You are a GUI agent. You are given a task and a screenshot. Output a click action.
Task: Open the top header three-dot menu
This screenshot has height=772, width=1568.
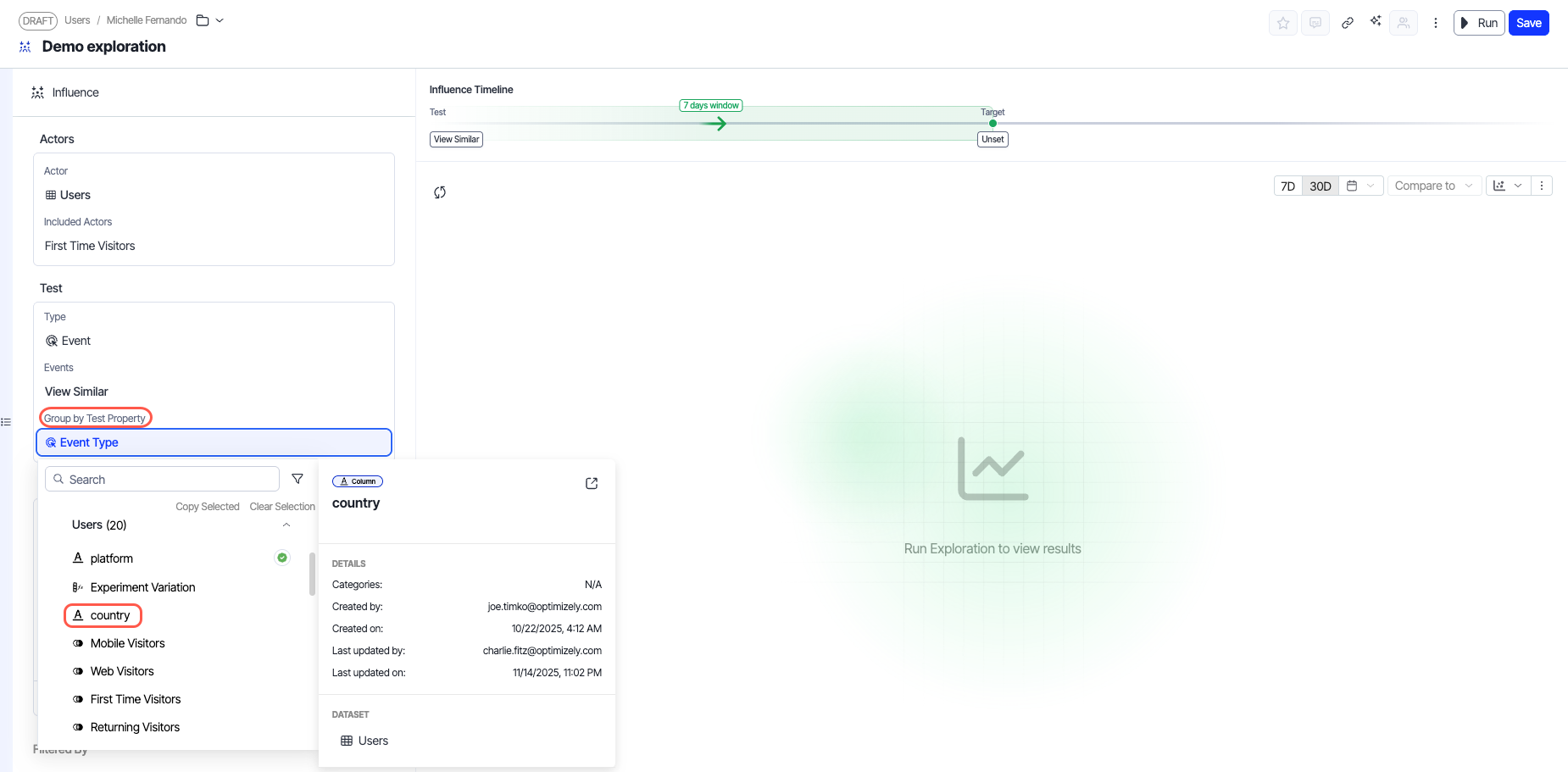tap(1435, 23)
